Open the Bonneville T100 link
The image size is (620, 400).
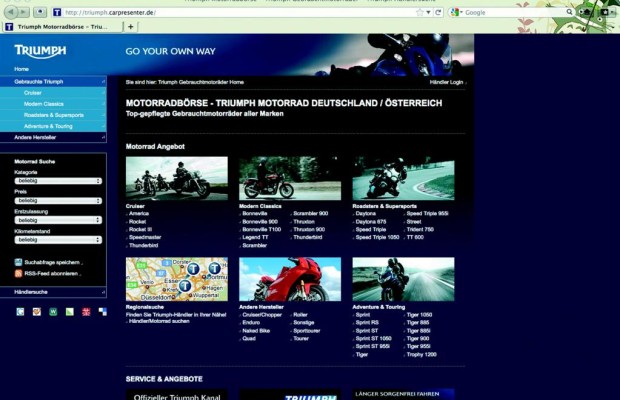tap(261, 229)
